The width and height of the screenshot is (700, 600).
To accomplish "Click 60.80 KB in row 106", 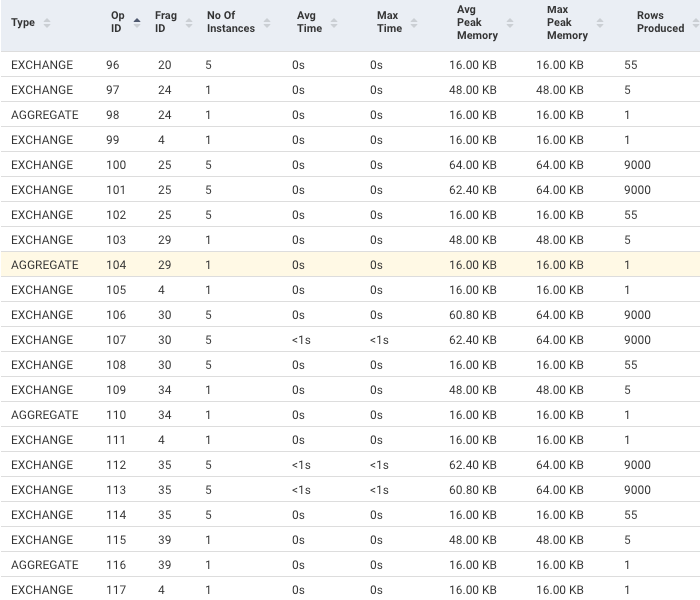I will [473, 315].
